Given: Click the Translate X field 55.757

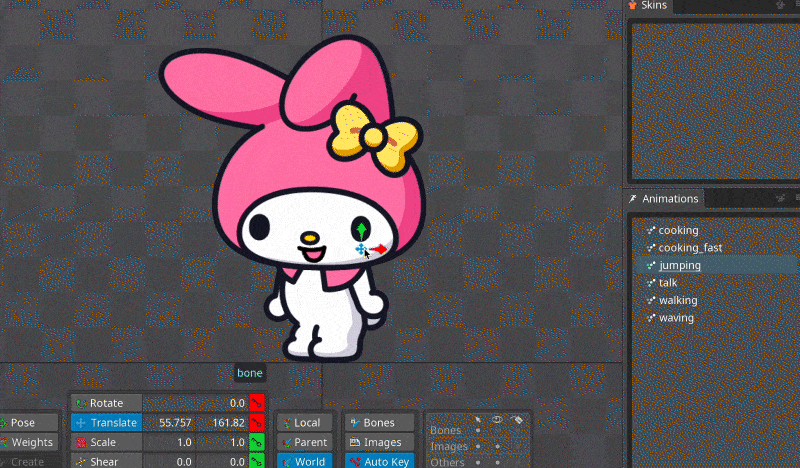Looking at the screenshot, I should (x=169, y=423).
